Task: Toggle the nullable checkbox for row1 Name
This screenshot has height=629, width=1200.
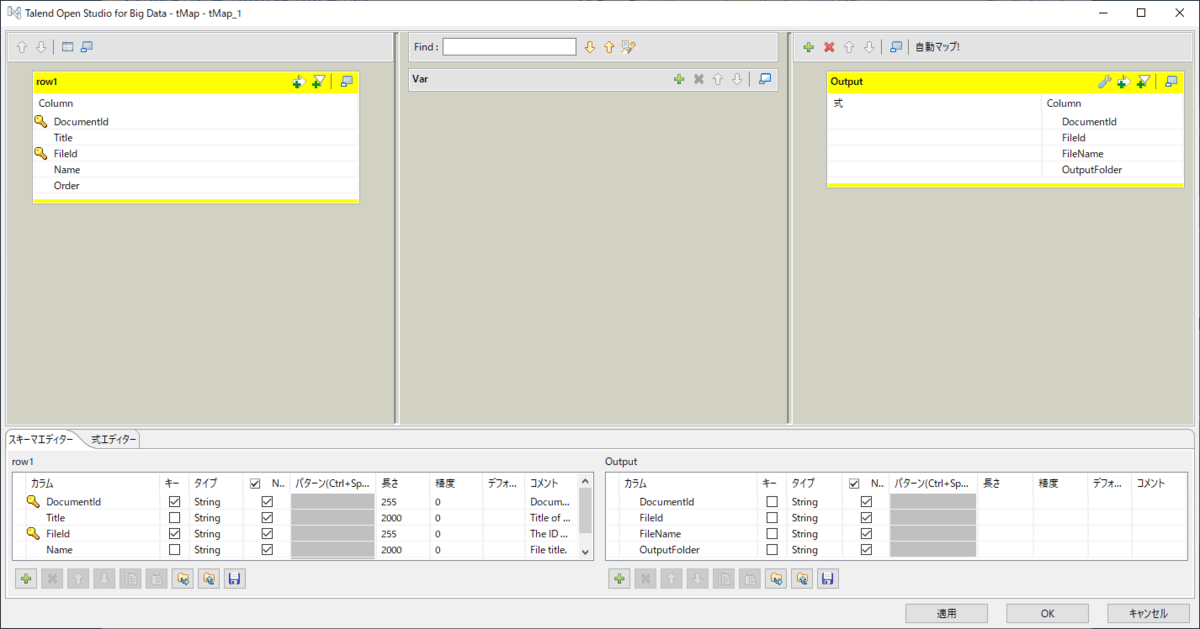Action: point(267,550)
